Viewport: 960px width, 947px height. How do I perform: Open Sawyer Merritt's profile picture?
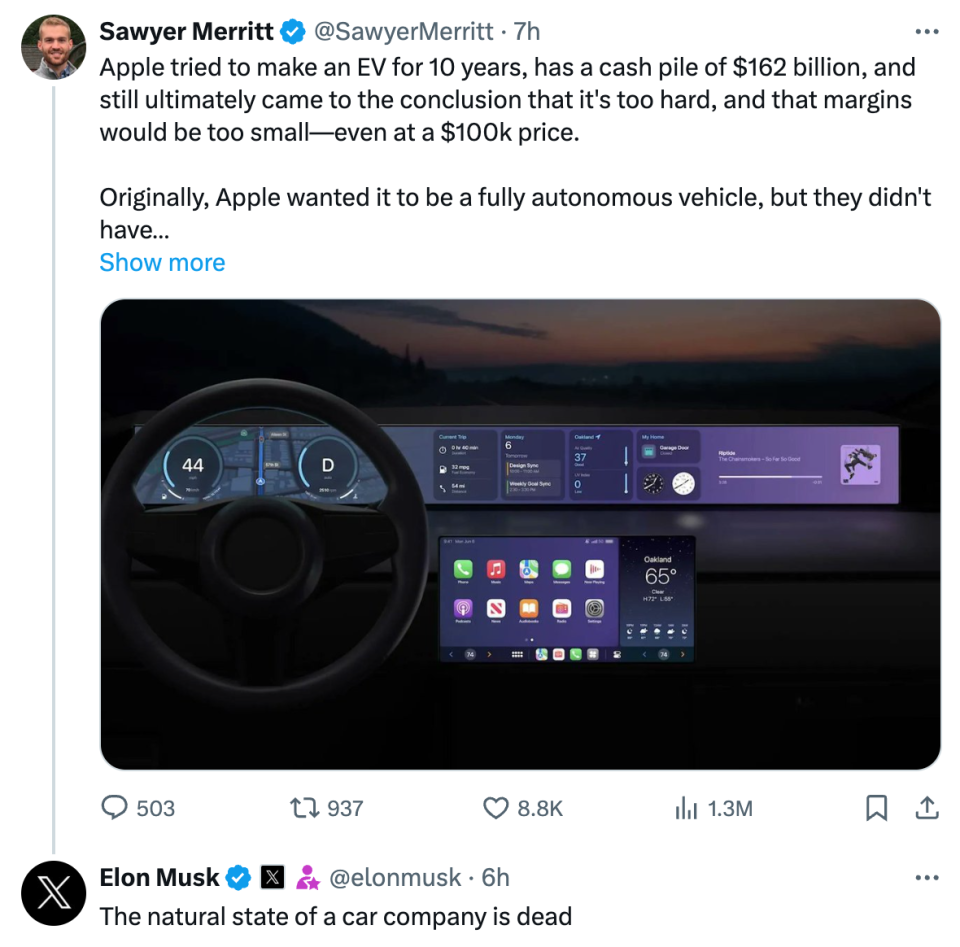(53, 46)
